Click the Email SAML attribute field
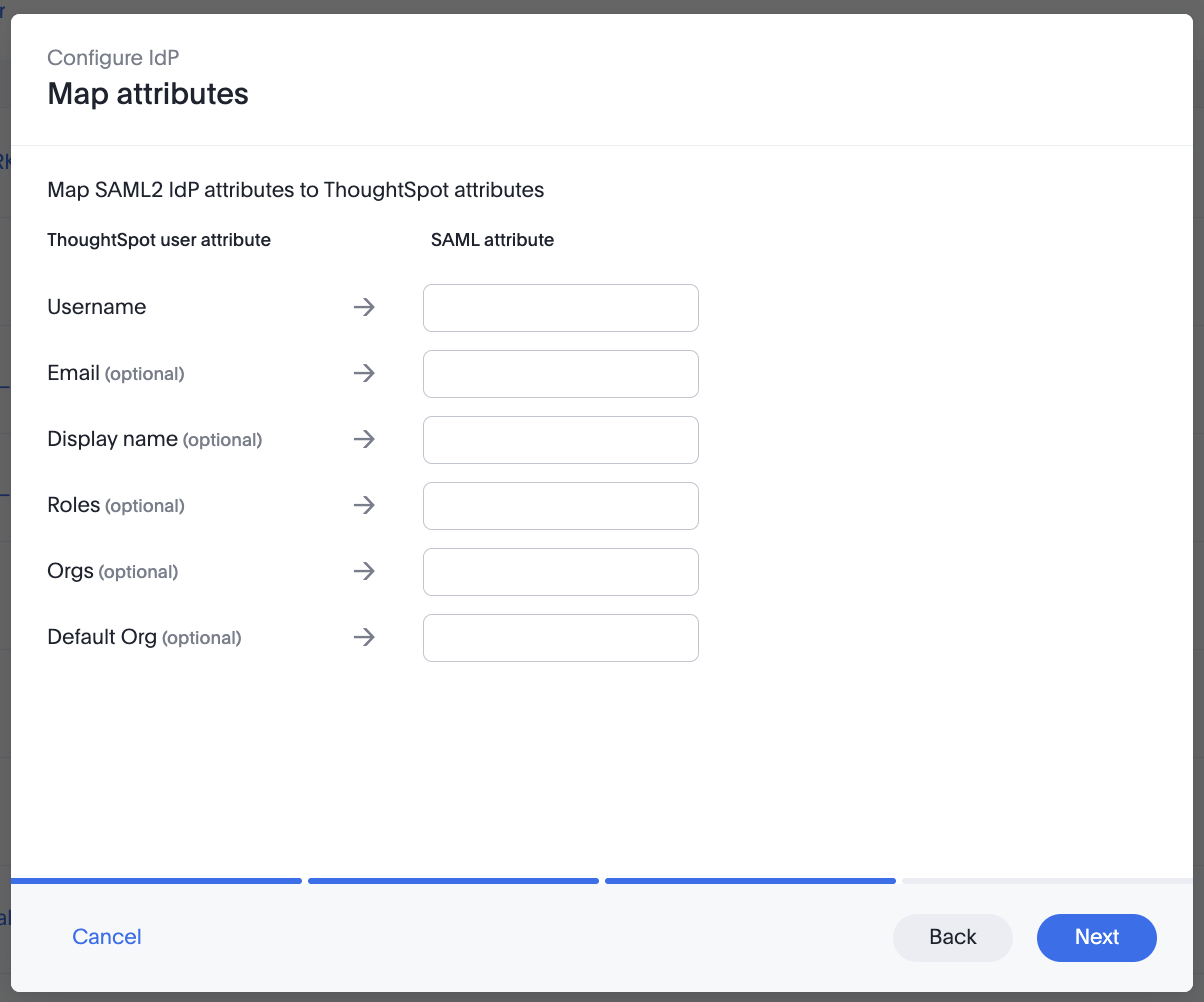This screenshot has height=1002, width=1204. (x=561, y=374)
